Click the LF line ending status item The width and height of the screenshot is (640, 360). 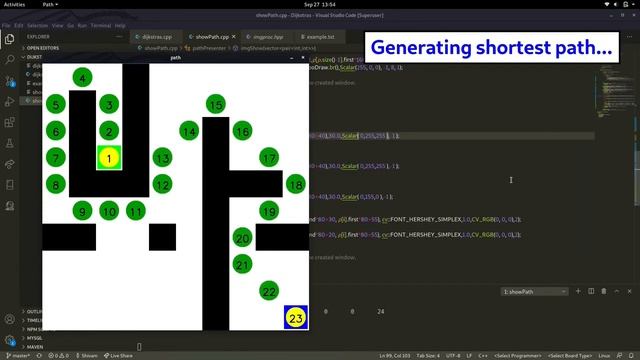point(469,356)
